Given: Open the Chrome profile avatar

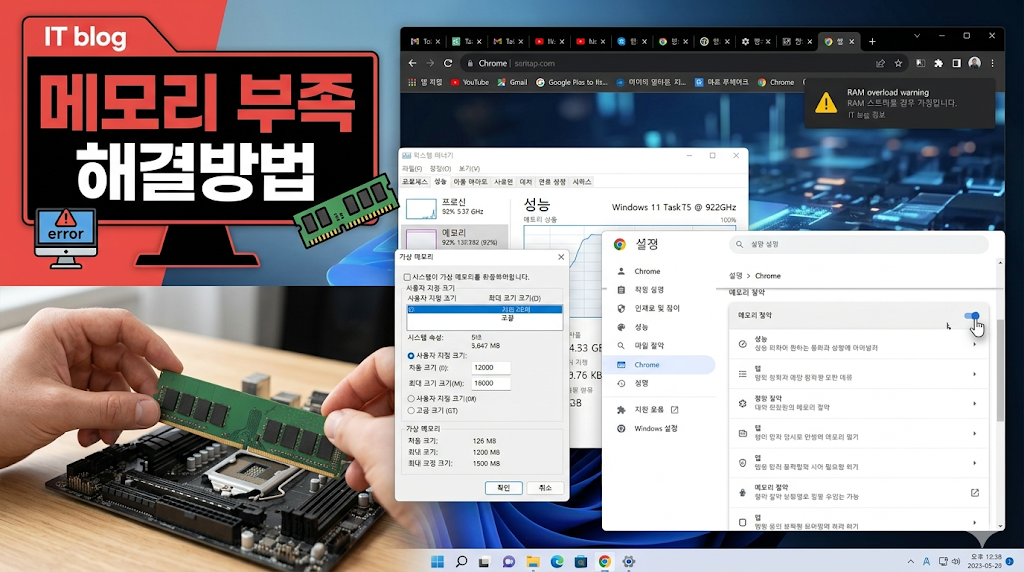Looking at the screenshot, I should click(x=974, y=63).
